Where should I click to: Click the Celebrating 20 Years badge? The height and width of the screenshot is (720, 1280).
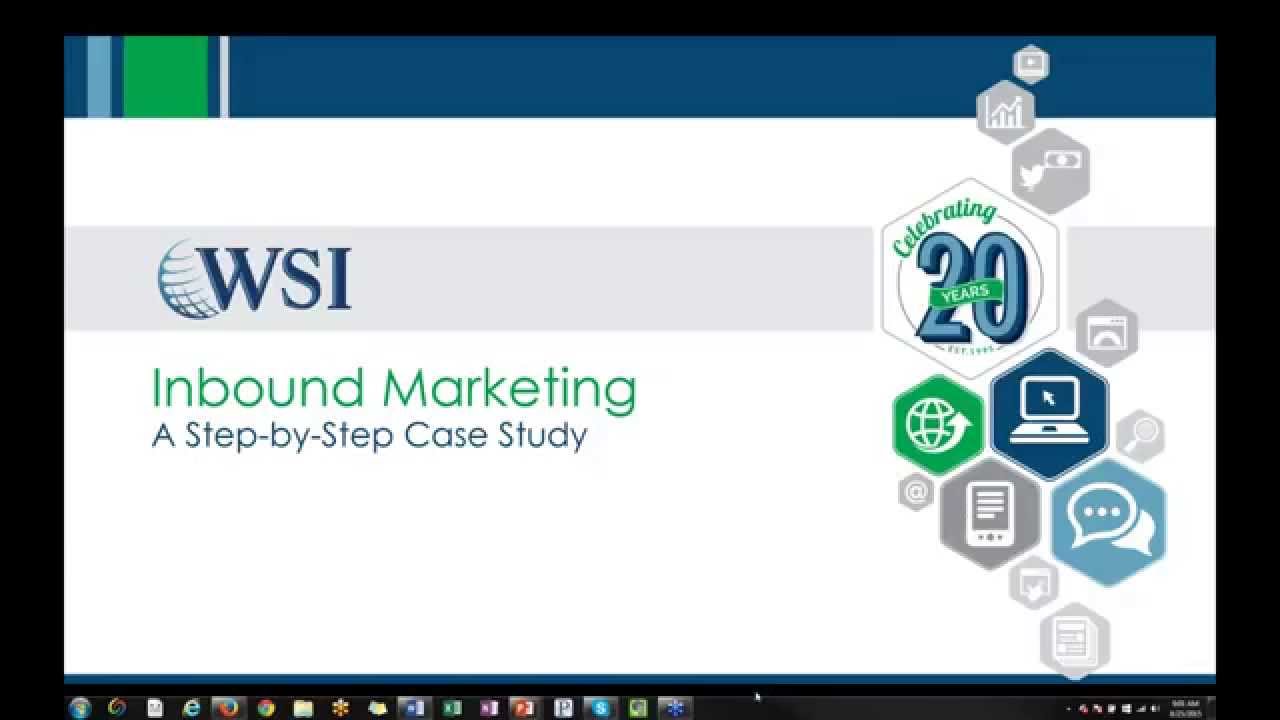tap(968, 280)
